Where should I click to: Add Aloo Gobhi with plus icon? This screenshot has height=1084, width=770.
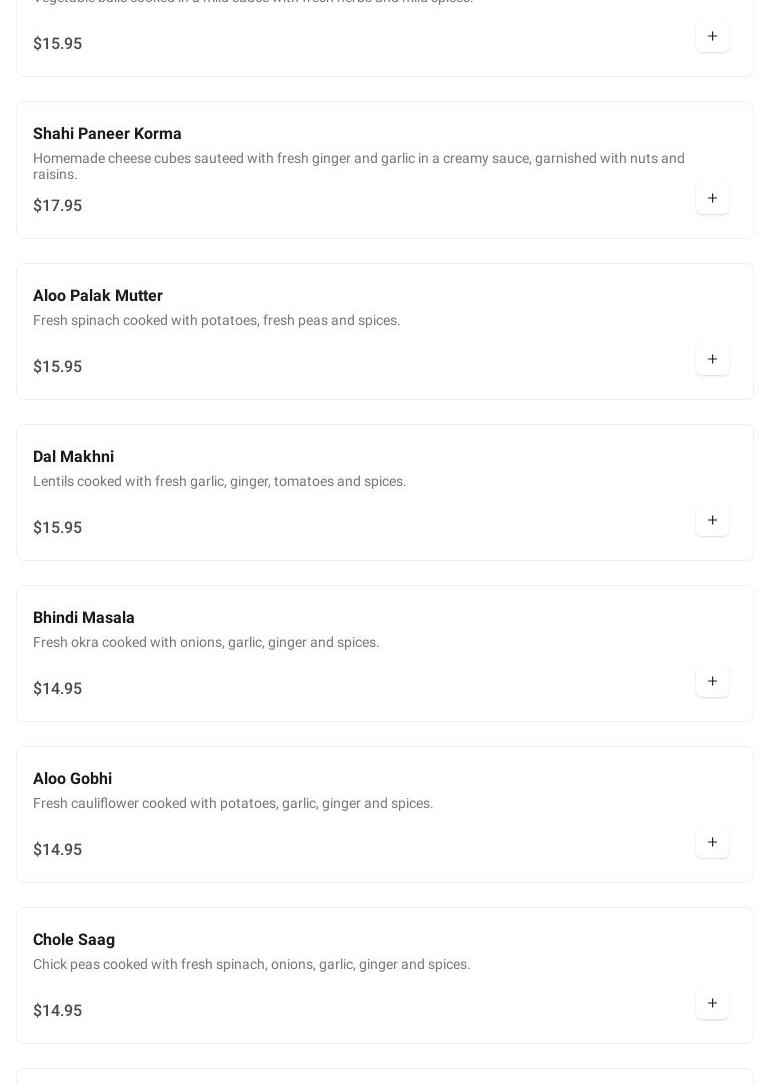tap(712, 842)
